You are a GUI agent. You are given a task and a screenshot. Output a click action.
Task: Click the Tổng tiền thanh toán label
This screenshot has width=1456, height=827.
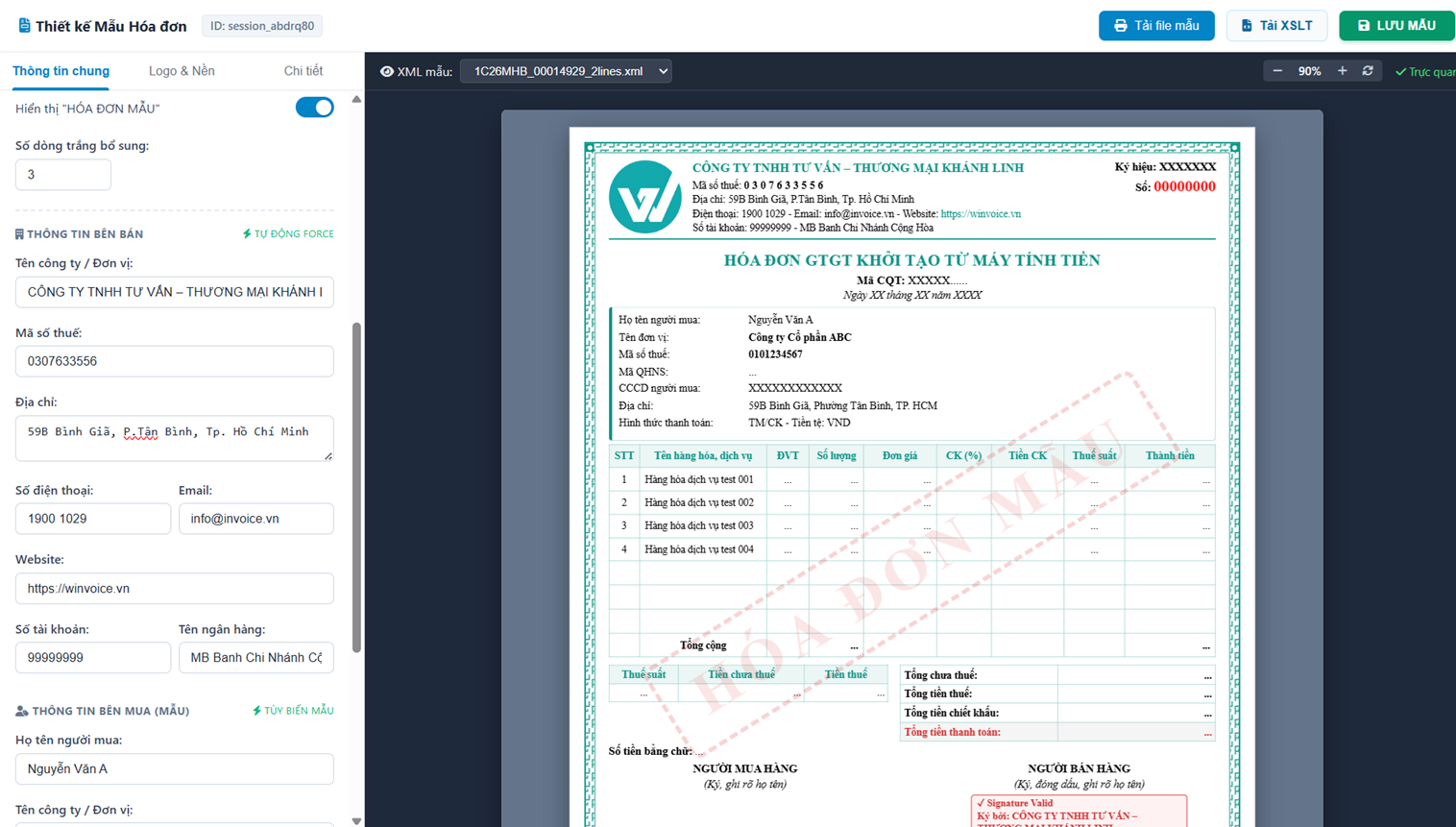point(953,732)
